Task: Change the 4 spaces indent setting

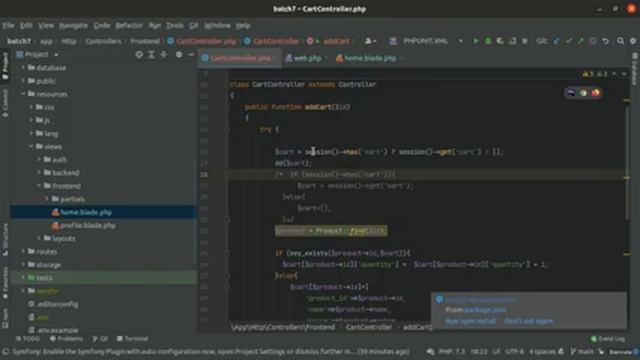Action: click(542, 351)
